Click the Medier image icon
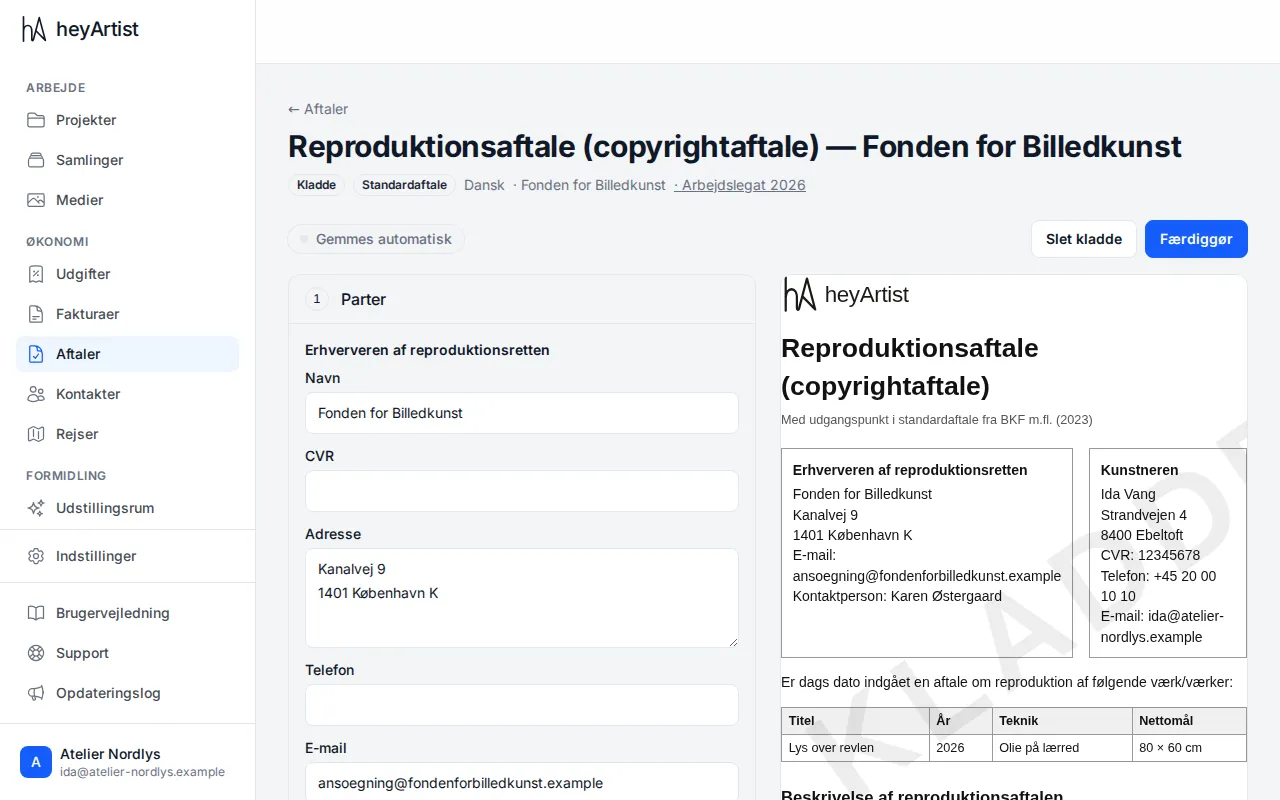The image size is (1280, 800). 36,200
